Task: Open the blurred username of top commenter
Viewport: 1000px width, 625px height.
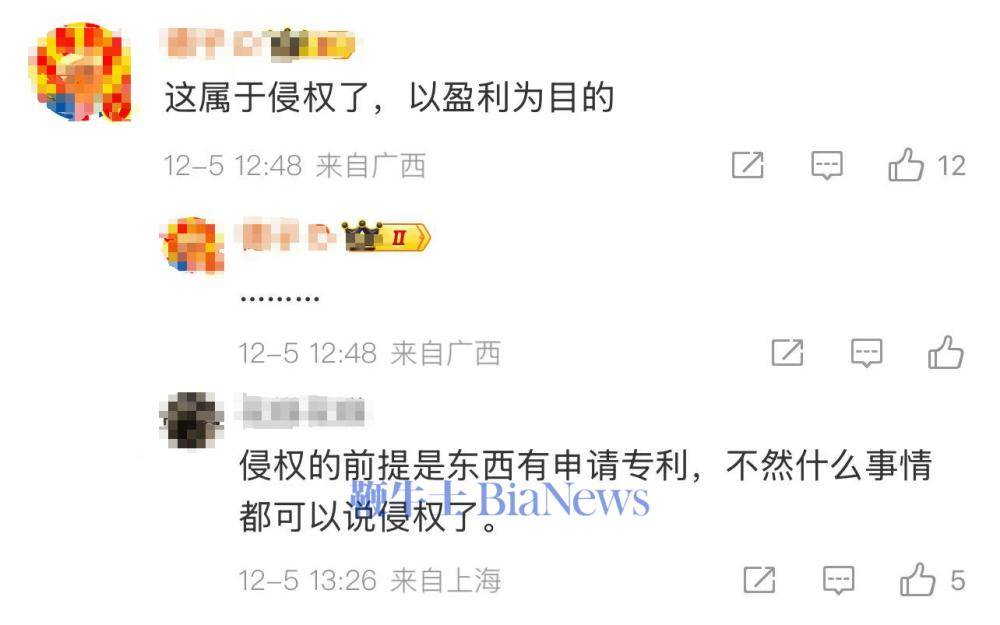Action: pyautogui.click(x=214, y=44)
